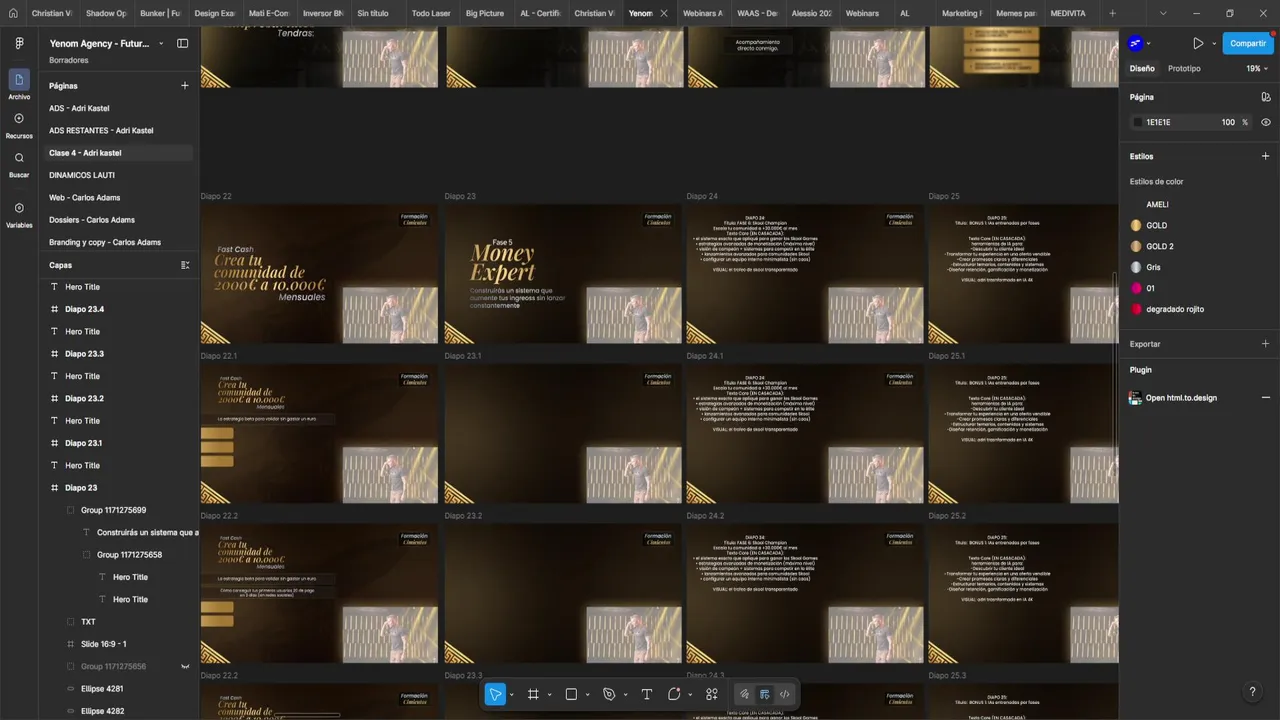Click the page background 1E1E1E color swatch
Image resolution: width=1280 pixels, height=720 pixels.
(x=1137, y=122)
